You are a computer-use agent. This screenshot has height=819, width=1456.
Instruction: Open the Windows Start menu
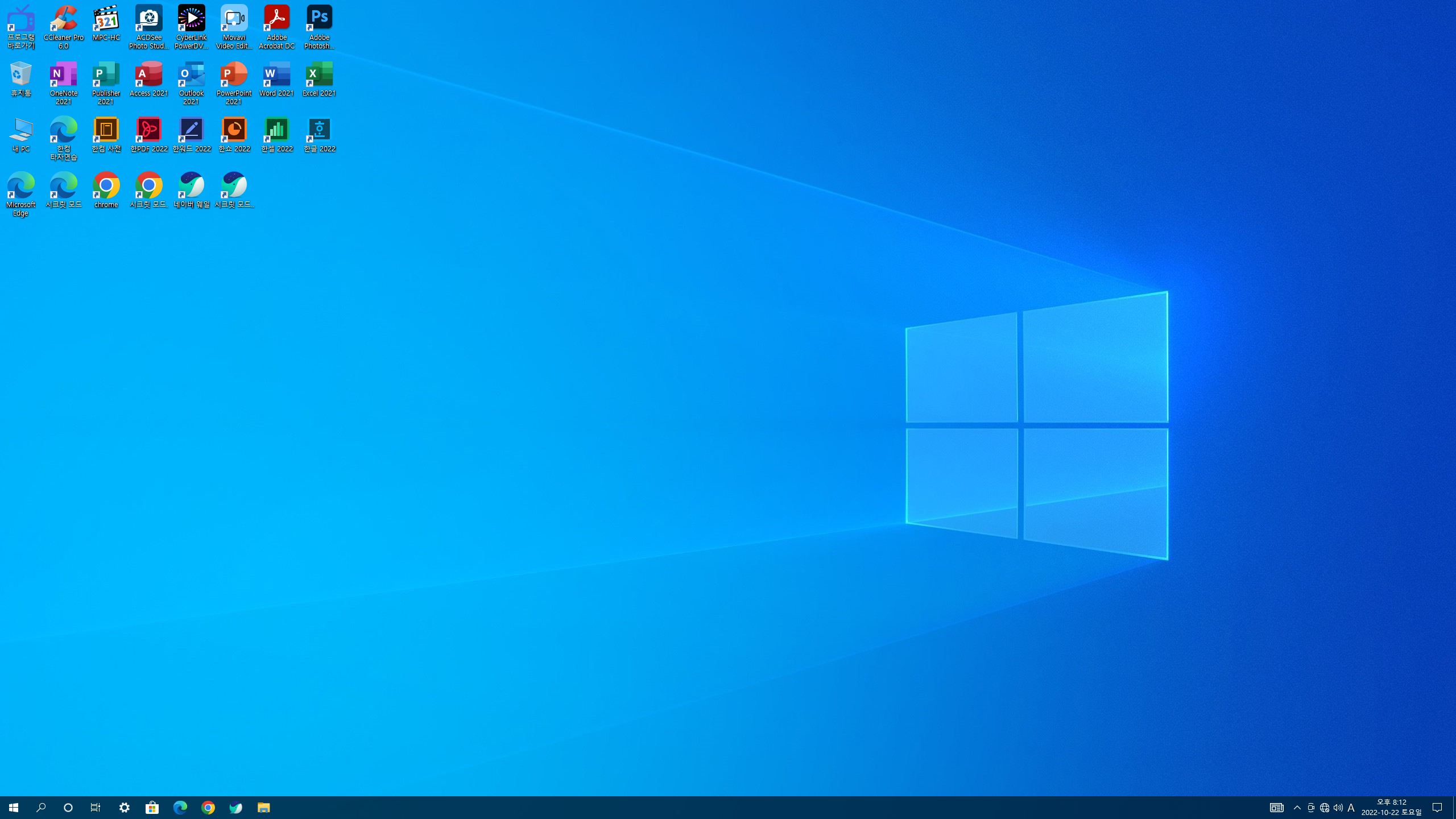[x=14, y=808]
